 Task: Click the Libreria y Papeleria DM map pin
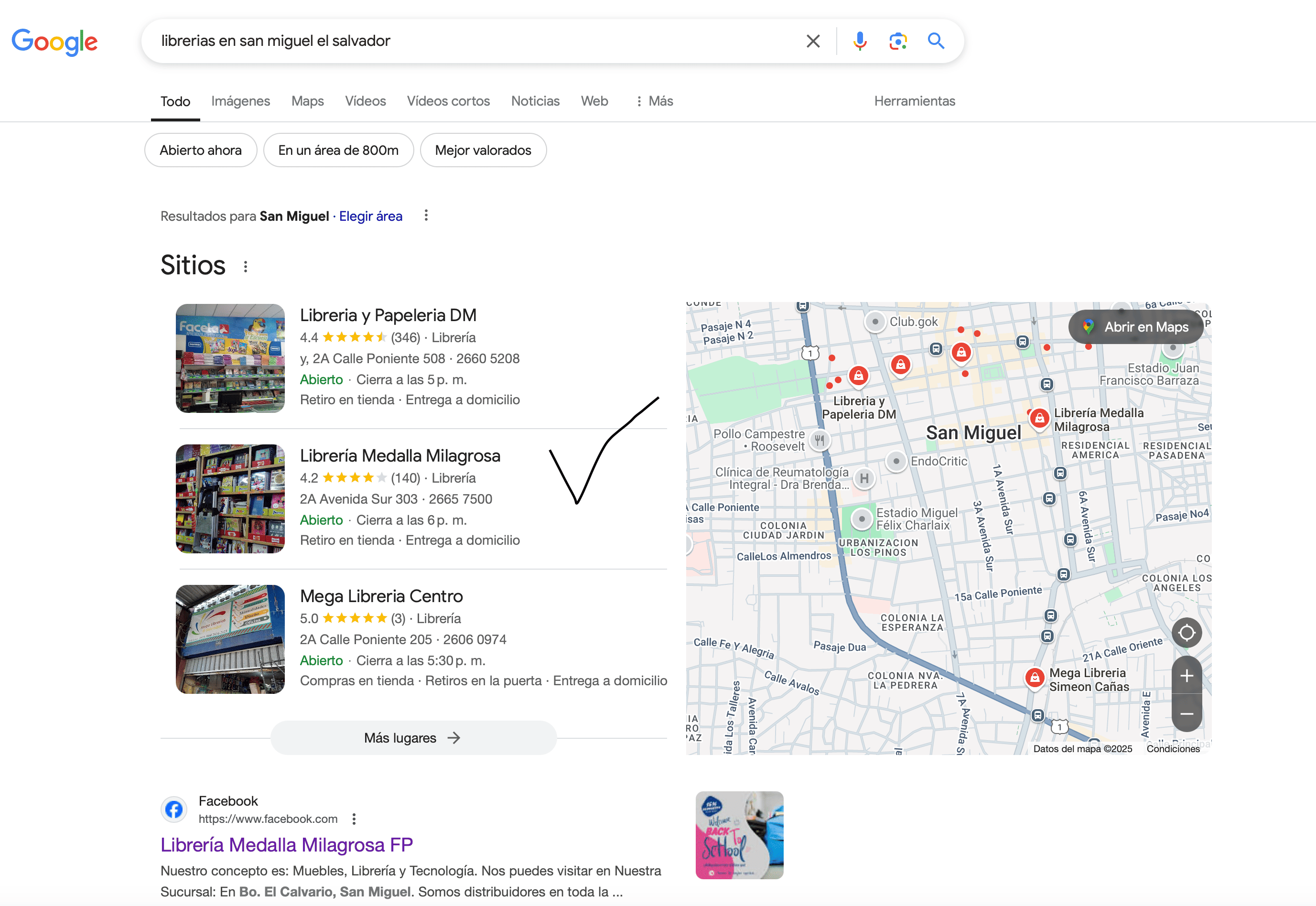tap(858, 376)
